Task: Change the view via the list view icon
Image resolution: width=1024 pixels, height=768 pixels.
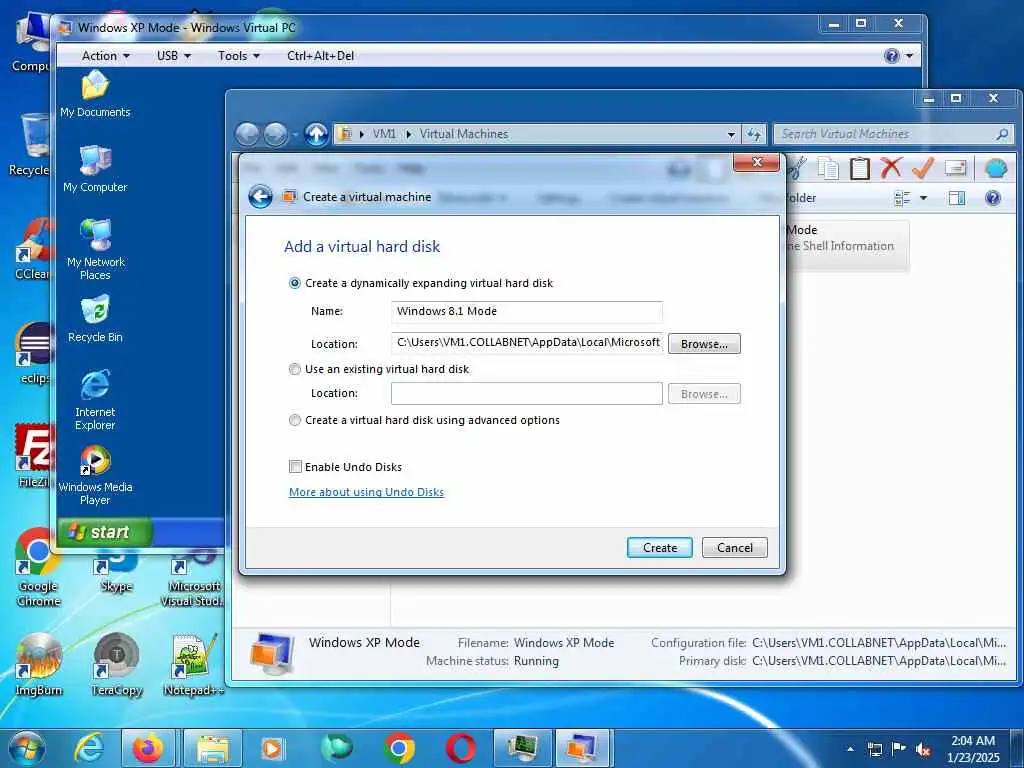Action: pos(903,198)
